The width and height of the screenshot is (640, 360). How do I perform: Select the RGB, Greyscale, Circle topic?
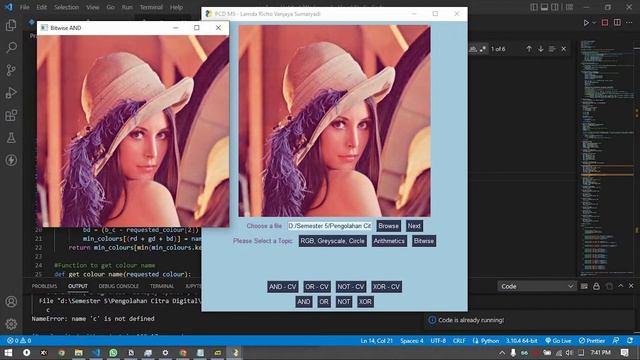click(x=333, y=241)
